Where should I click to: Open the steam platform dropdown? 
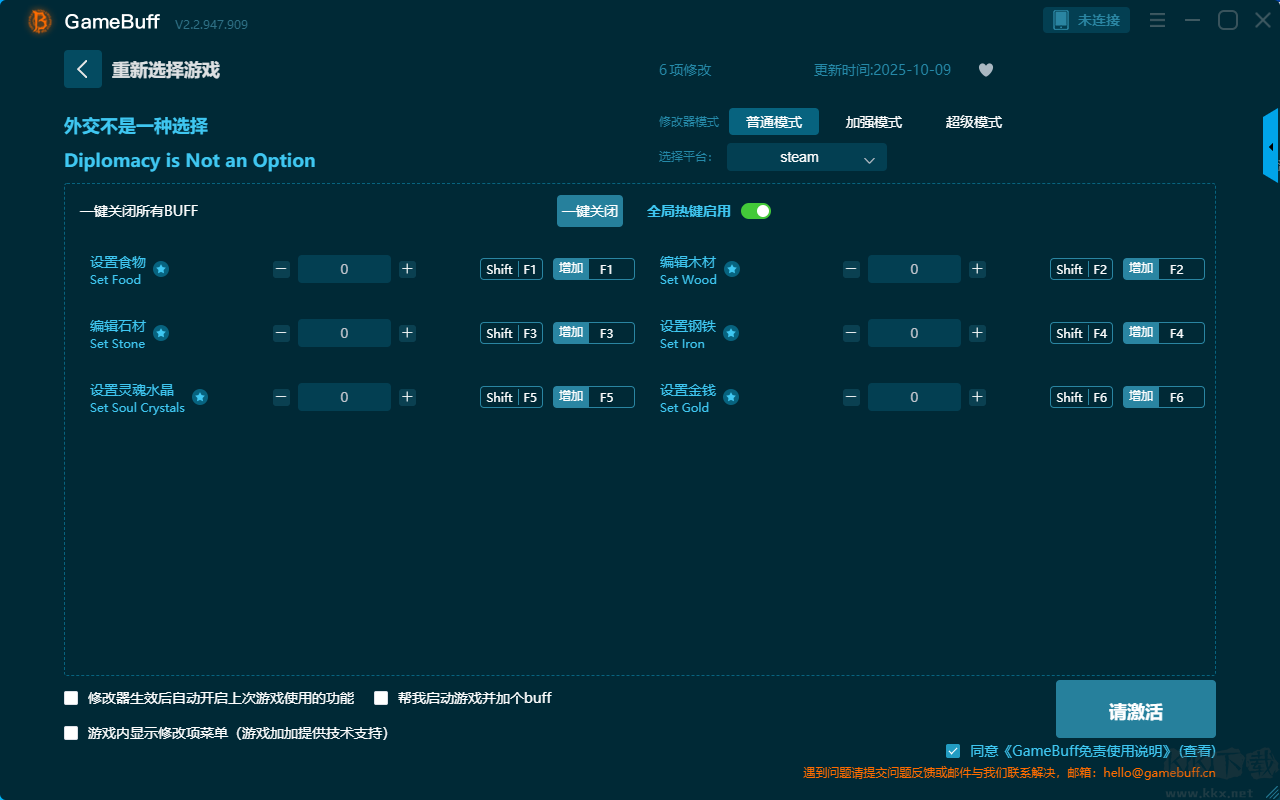pos(806,157)
